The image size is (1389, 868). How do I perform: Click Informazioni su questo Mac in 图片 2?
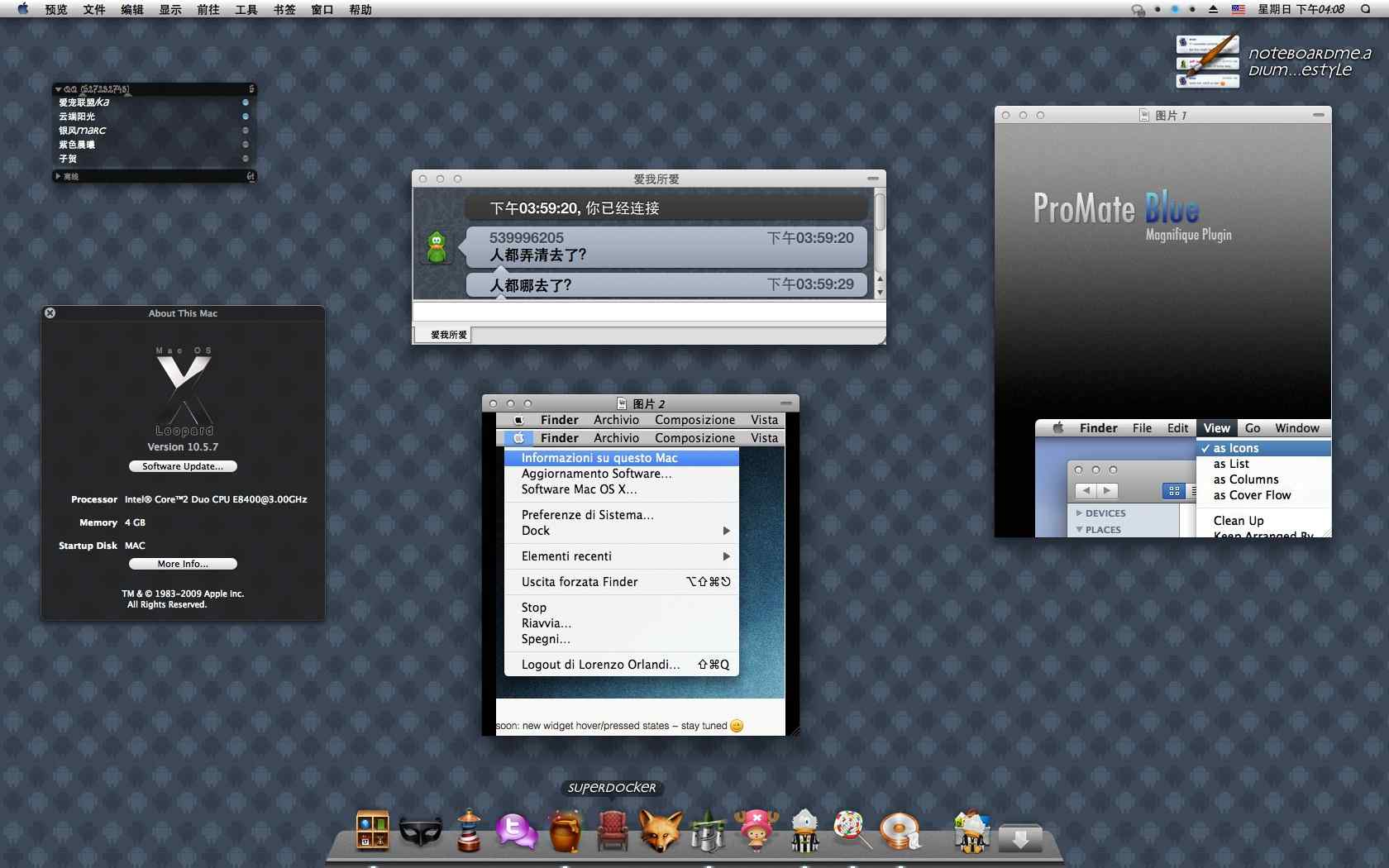621,458
